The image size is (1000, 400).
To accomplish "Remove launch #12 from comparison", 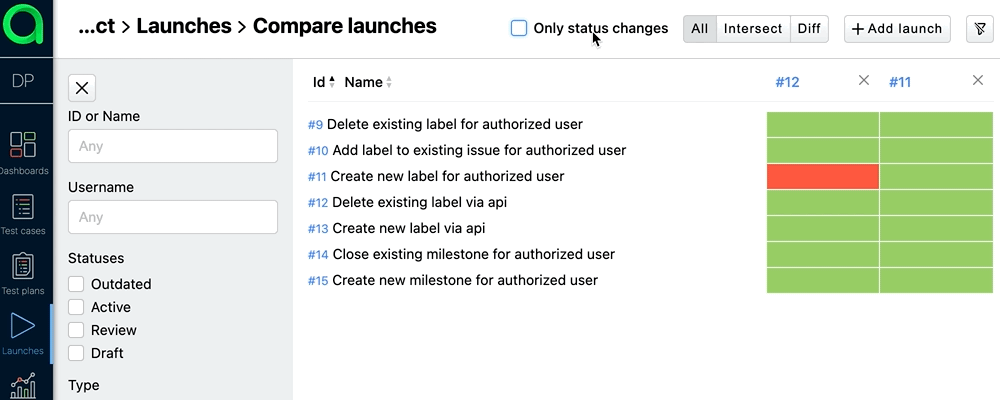I will [864, 81].
